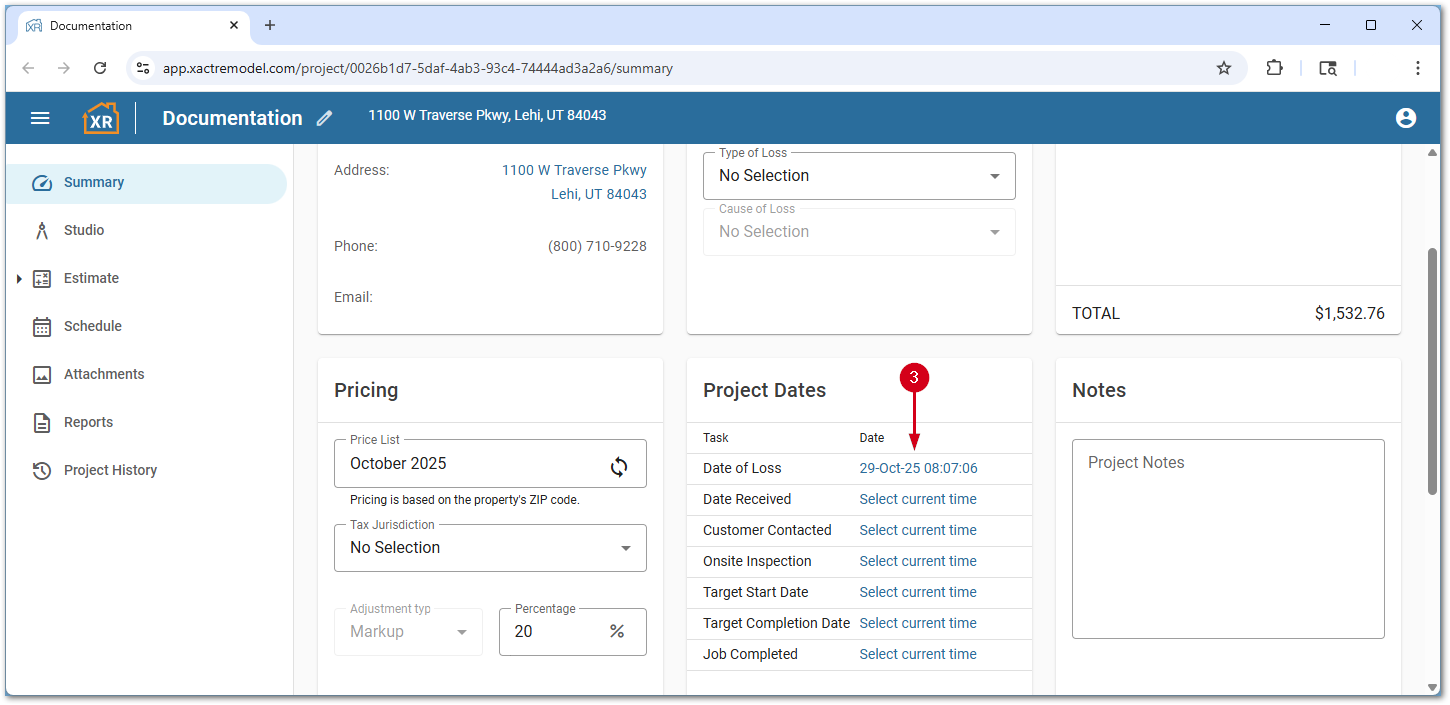Click the XR house logo
Image resolution: width=1450 pixels, height=705 pixels.
100,118
